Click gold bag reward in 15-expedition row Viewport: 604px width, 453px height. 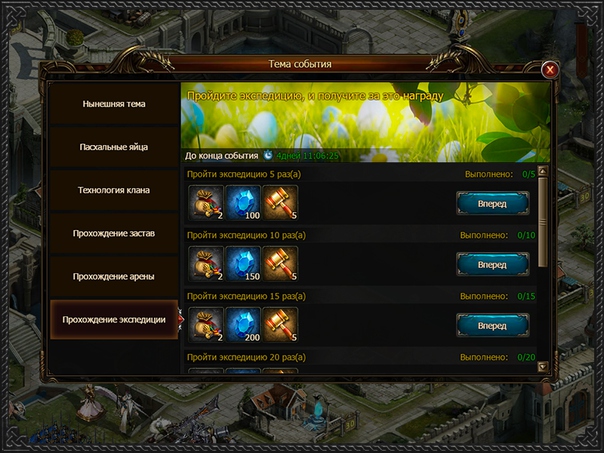pos(206,325)
